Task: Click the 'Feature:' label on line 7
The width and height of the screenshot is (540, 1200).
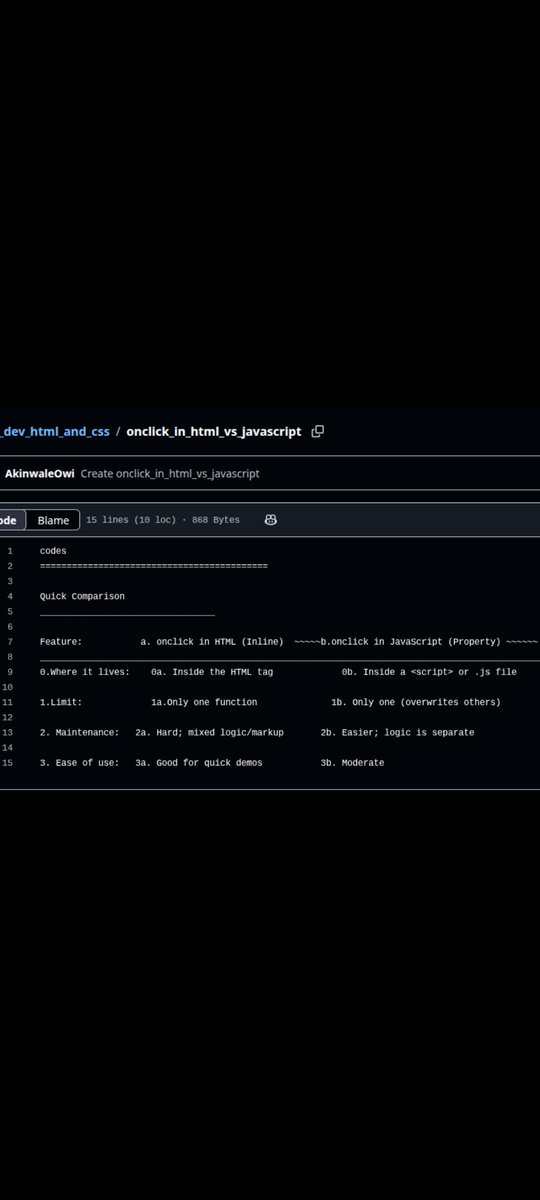Action: tap(61, 642)
